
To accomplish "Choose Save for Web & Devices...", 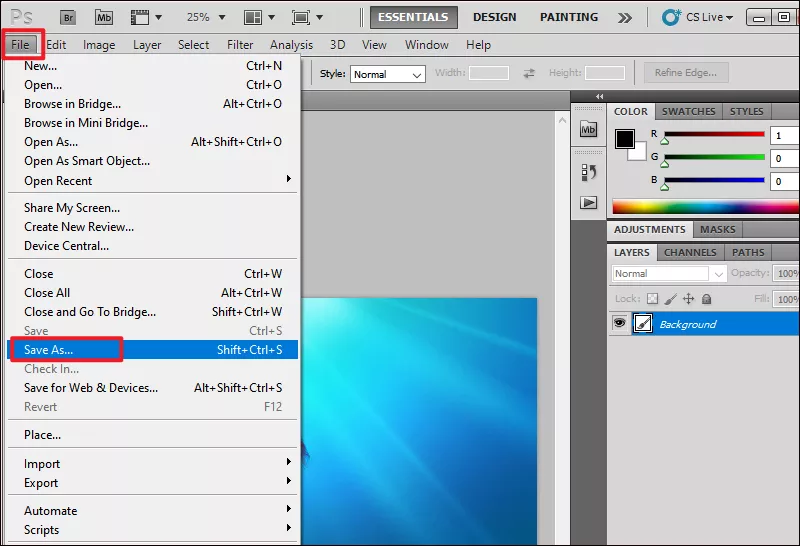I will 153,388.
